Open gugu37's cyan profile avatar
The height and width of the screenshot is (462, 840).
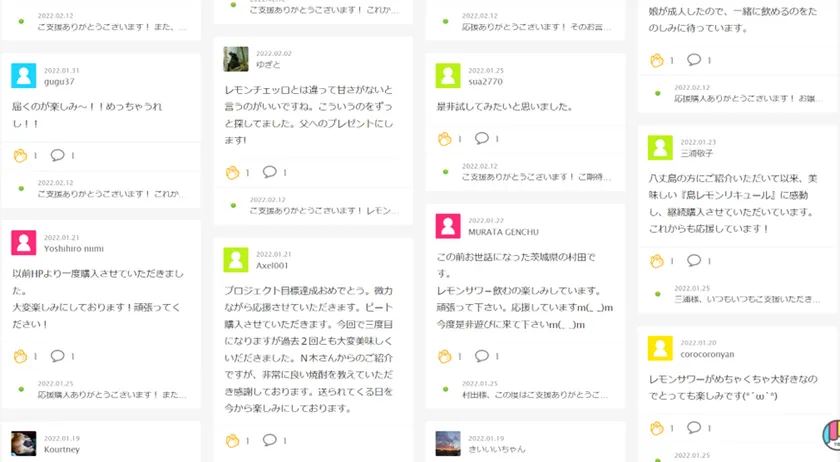pyautogui.click(x=24, y=75)
